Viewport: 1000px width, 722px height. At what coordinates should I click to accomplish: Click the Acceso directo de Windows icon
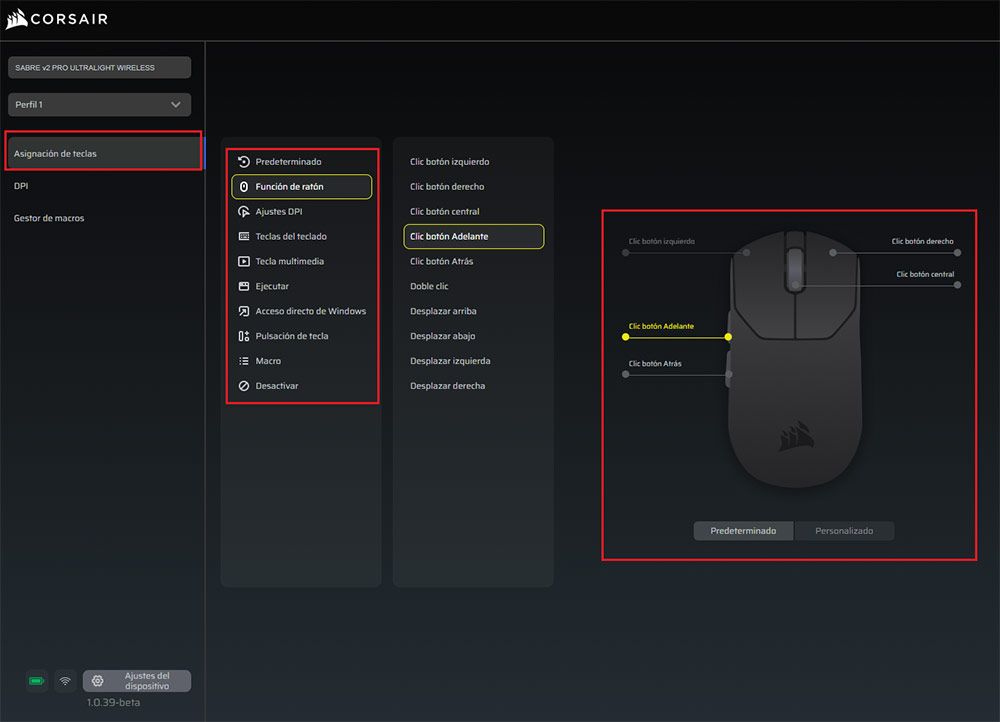click(244, 311)
